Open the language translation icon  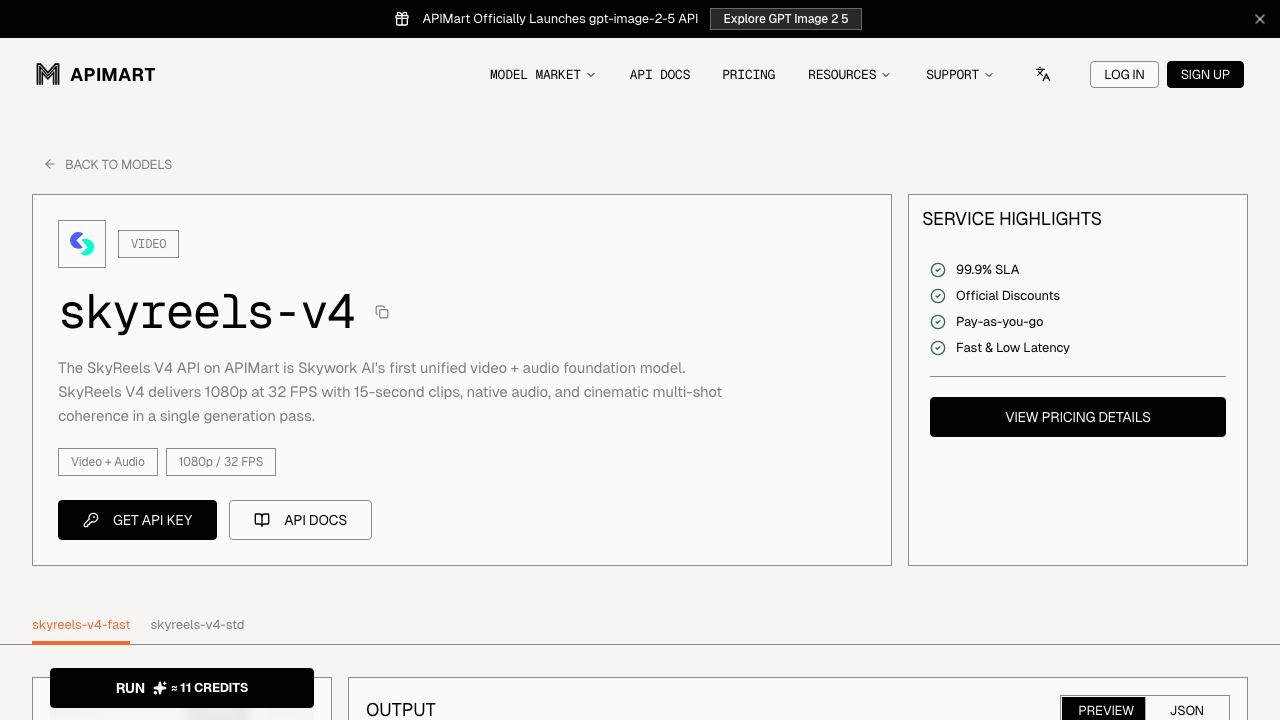pyautogui.click(x=1043, y=74)
